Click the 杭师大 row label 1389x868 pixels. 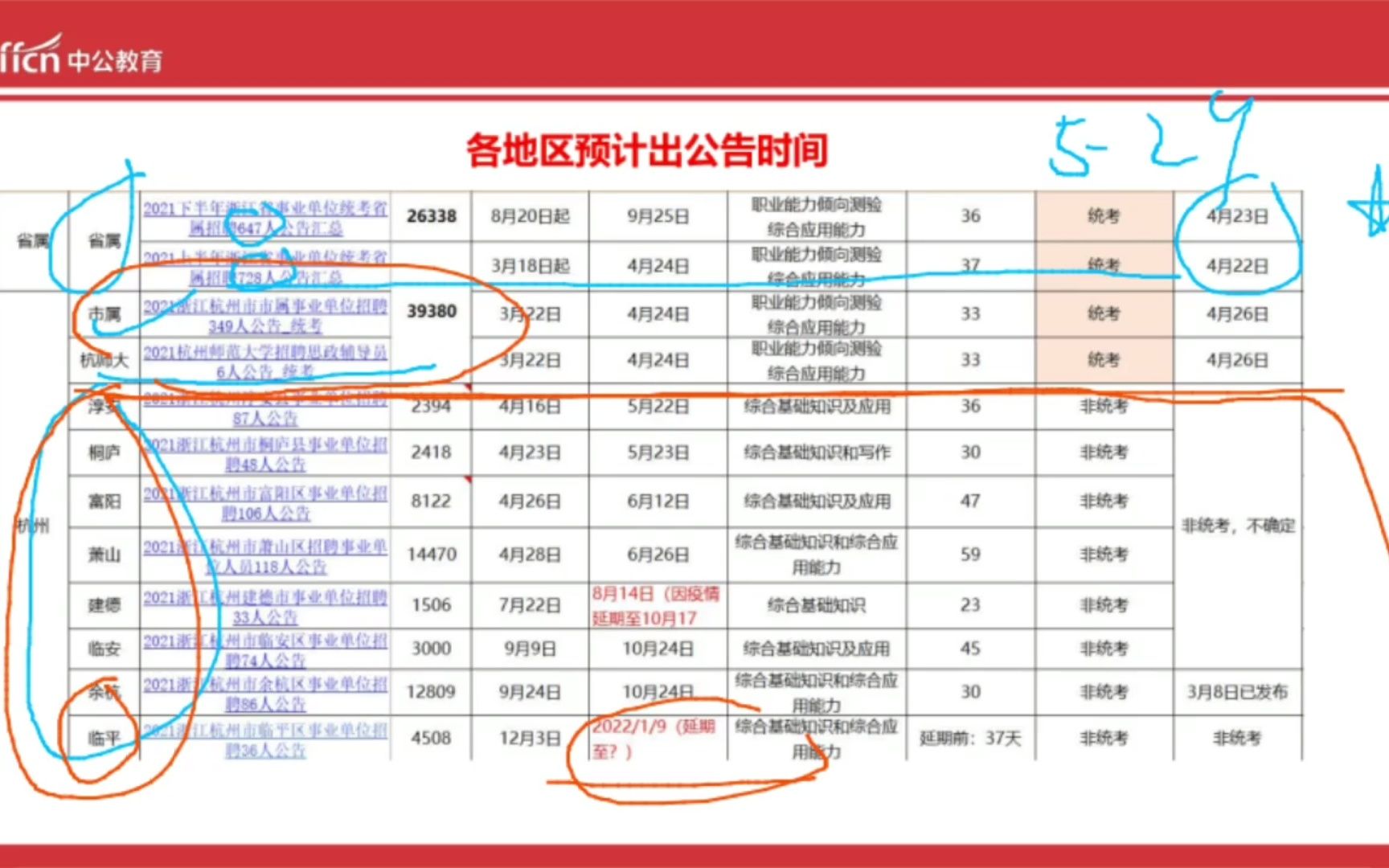(x=104, y=360)
